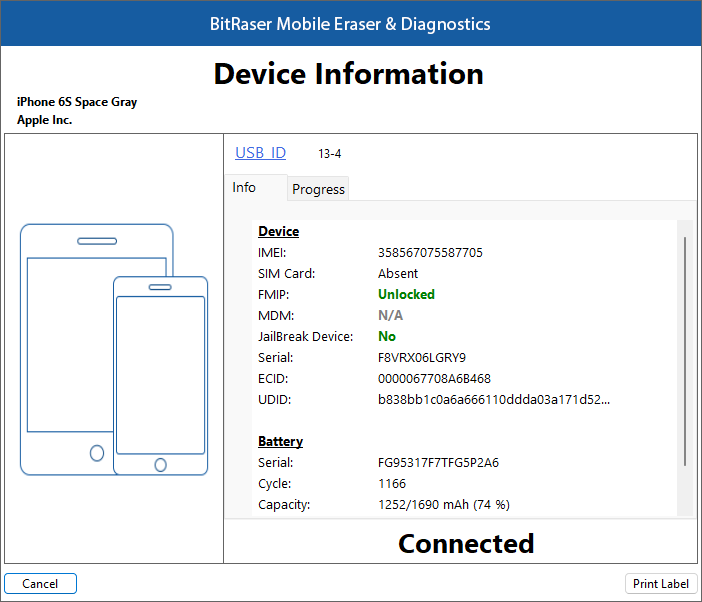Click the JailBreak Device: field label

[x=305, y=337]
